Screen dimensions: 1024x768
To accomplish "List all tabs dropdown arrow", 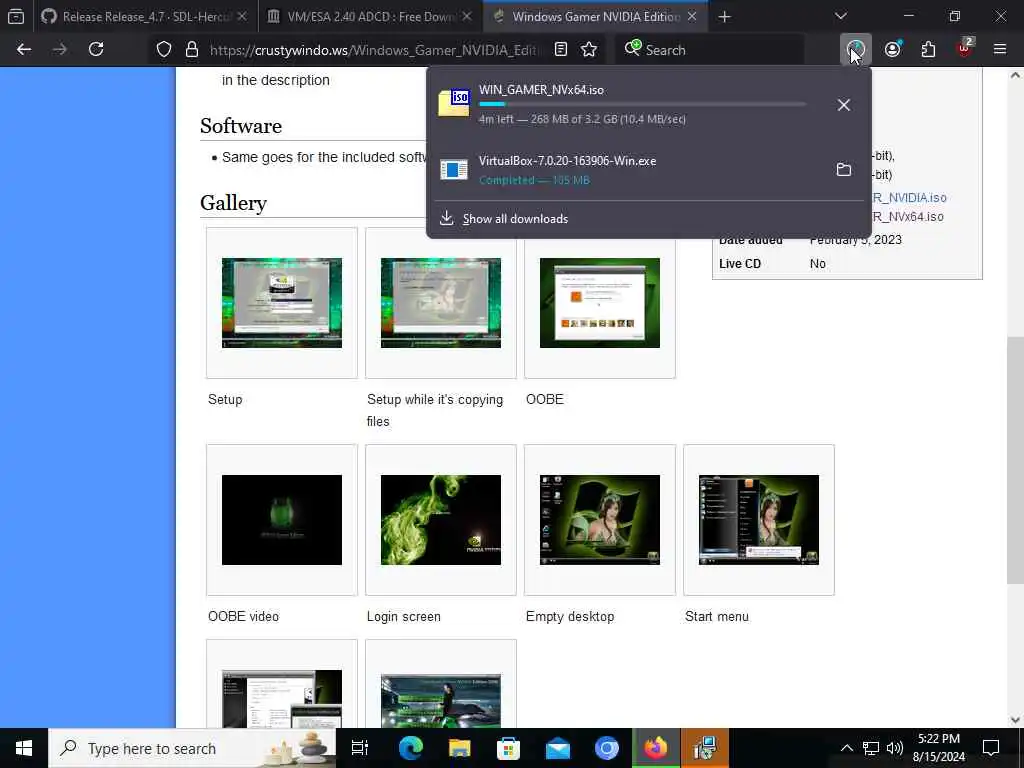I will pos(841,16).
